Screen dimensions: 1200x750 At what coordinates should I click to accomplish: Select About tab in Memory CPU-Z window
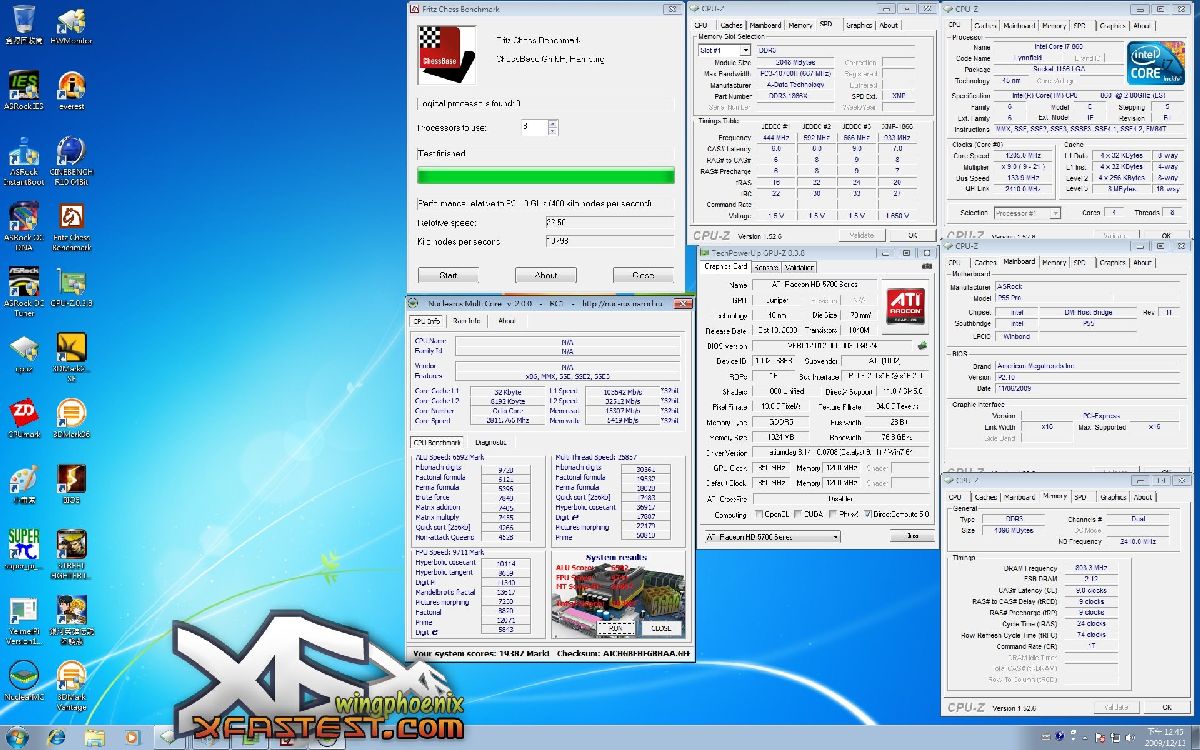tap(1143, 496)
